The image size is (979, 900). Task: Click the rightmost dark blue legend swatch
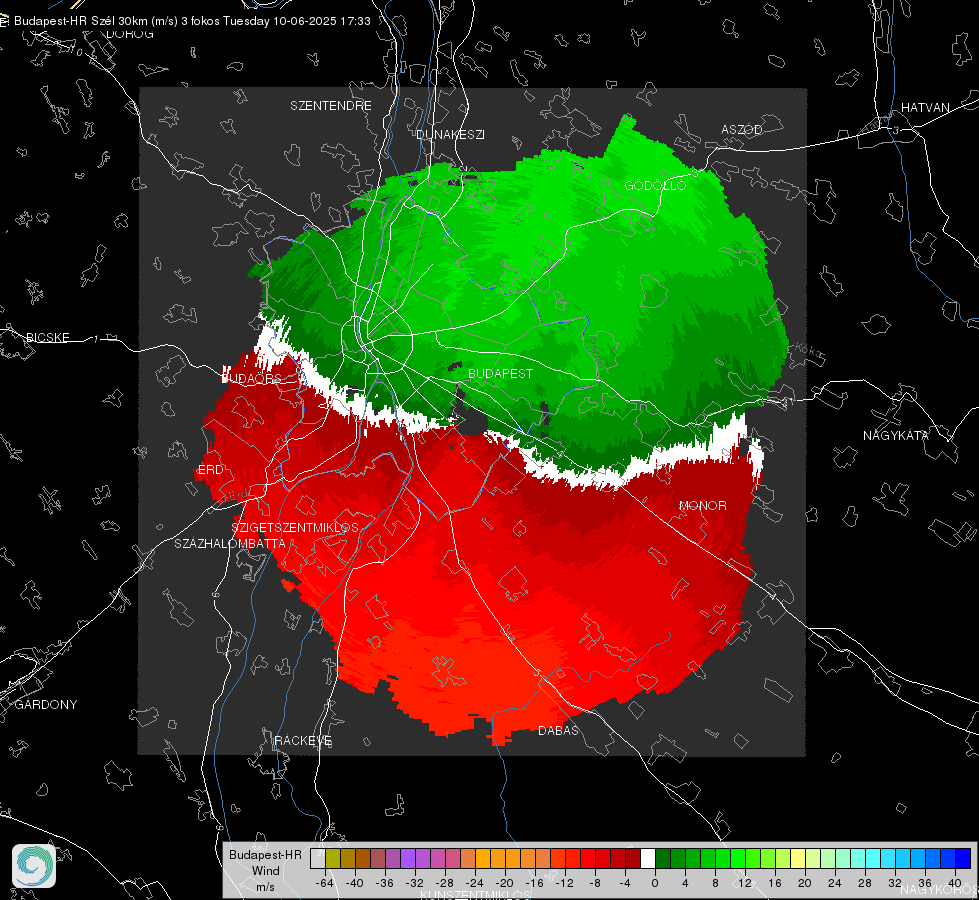pos(963,858)
